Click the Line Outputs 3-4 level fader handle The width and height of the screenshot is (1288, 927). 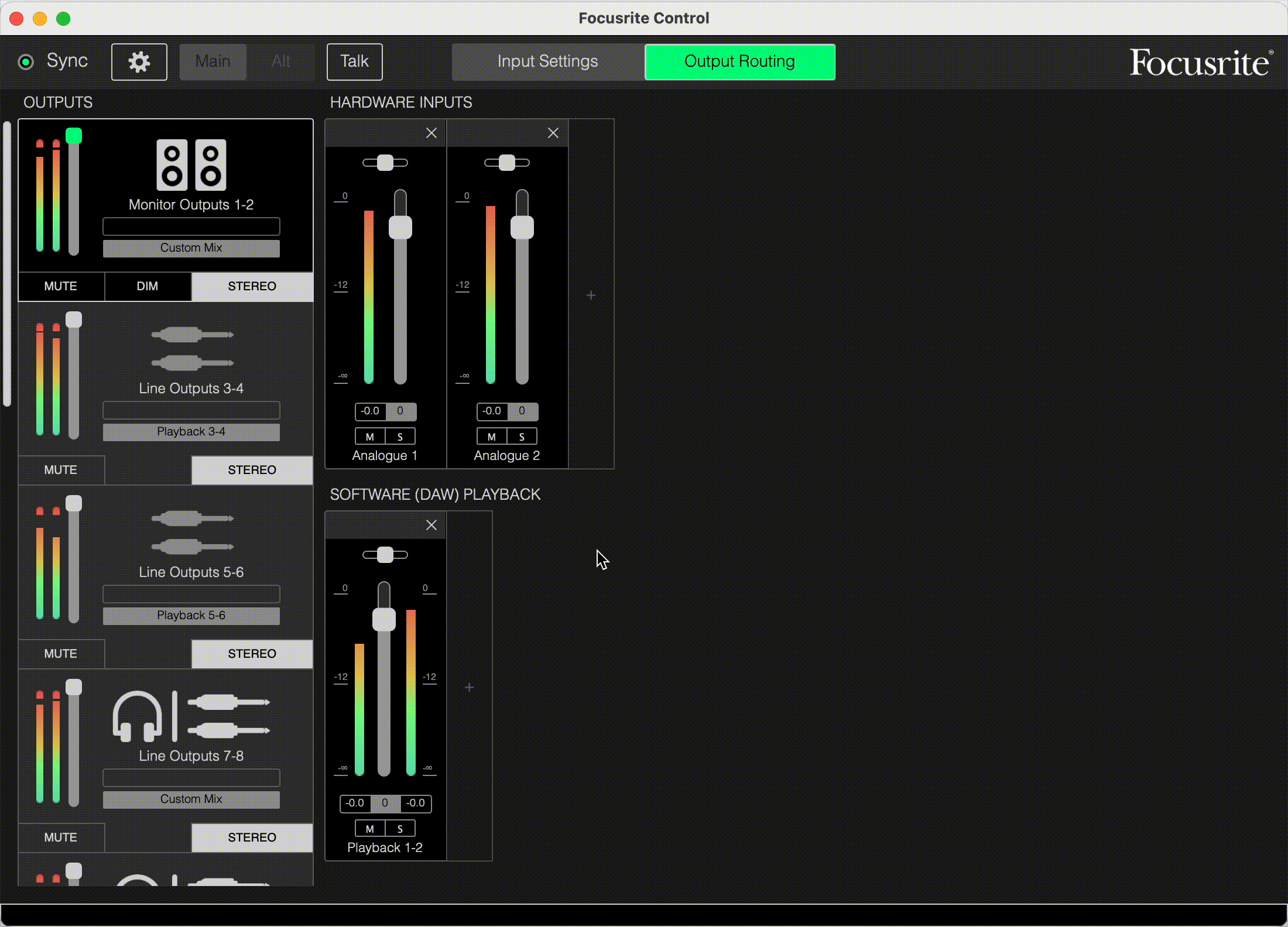(x=74, y=320)
